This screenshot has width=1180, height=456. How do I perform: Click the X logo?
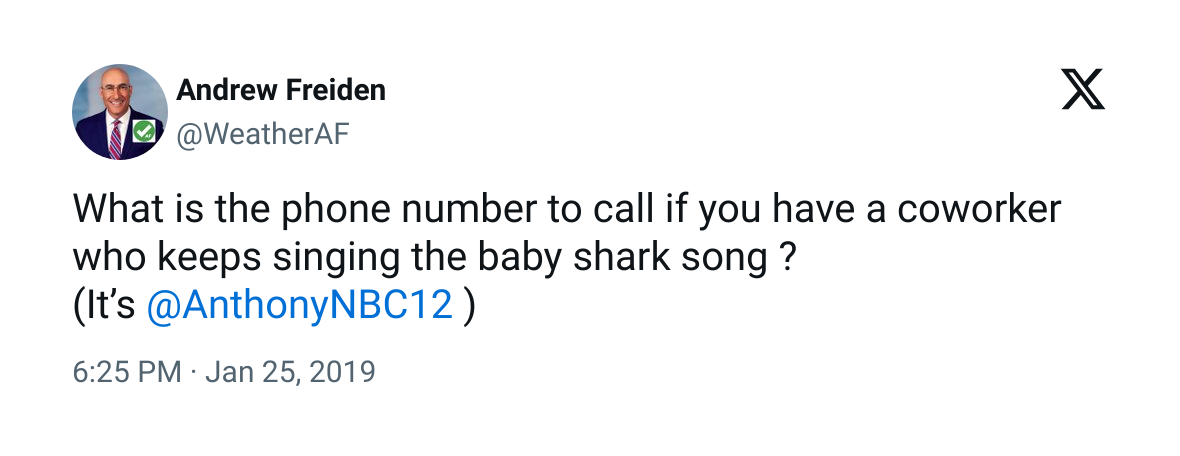[1082, 91]
